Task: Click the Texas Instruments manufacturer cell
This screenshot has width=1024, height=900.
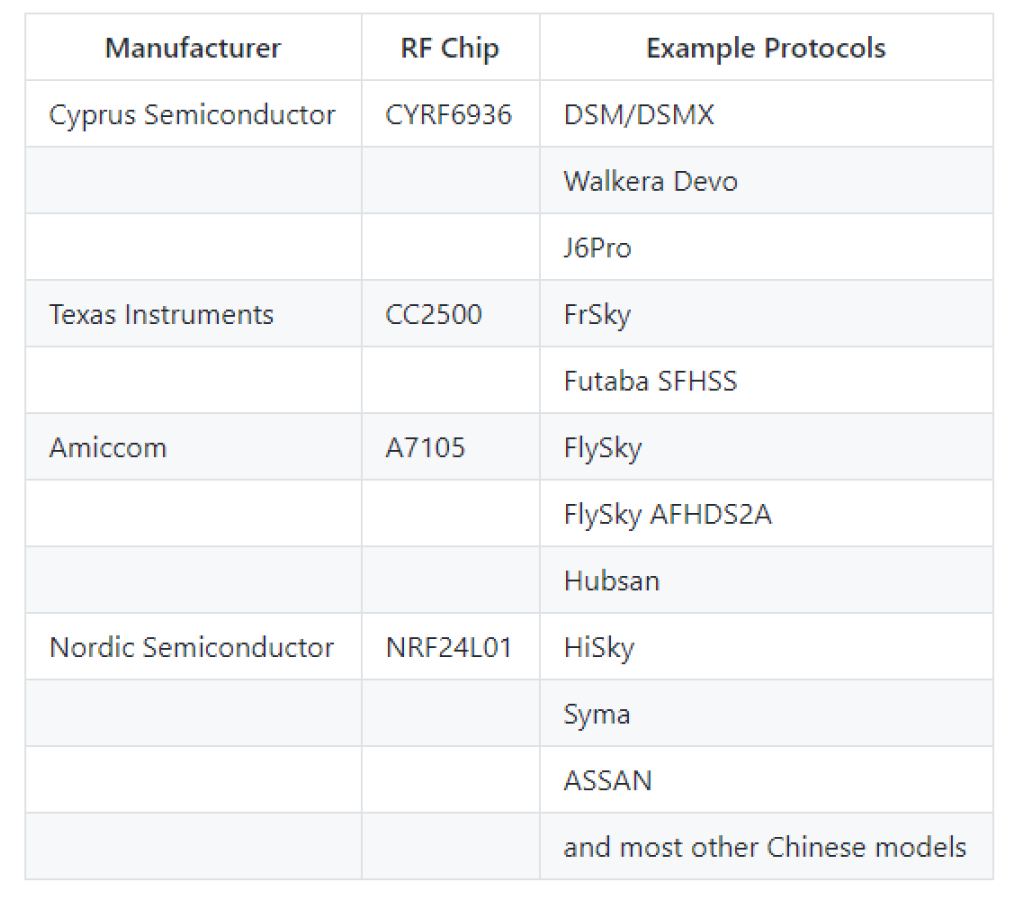Action: (x=161, y=315)
